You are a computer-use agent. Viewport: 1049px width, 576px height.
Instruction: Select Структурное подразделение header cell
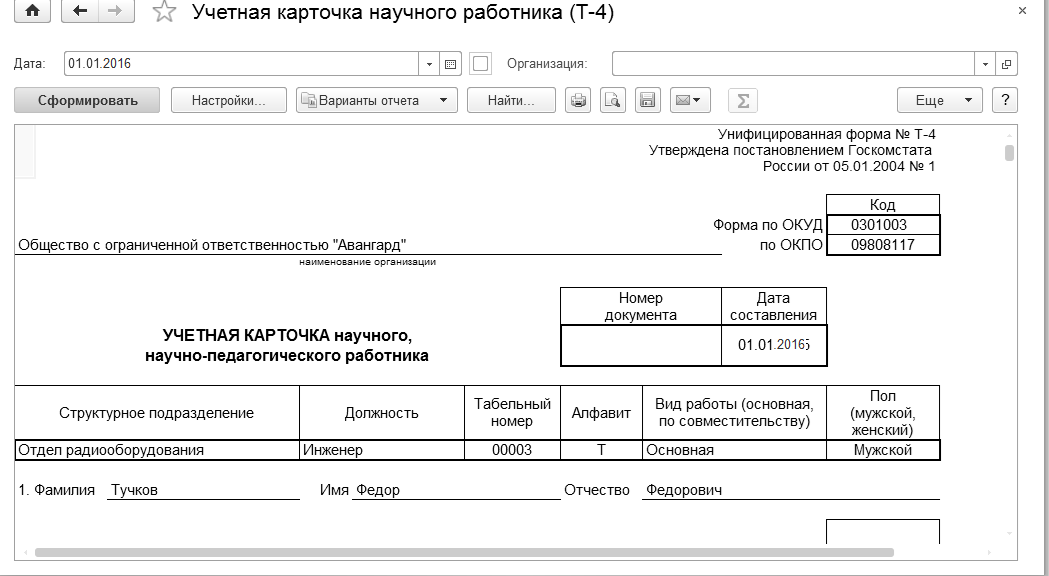pos(157,413)
